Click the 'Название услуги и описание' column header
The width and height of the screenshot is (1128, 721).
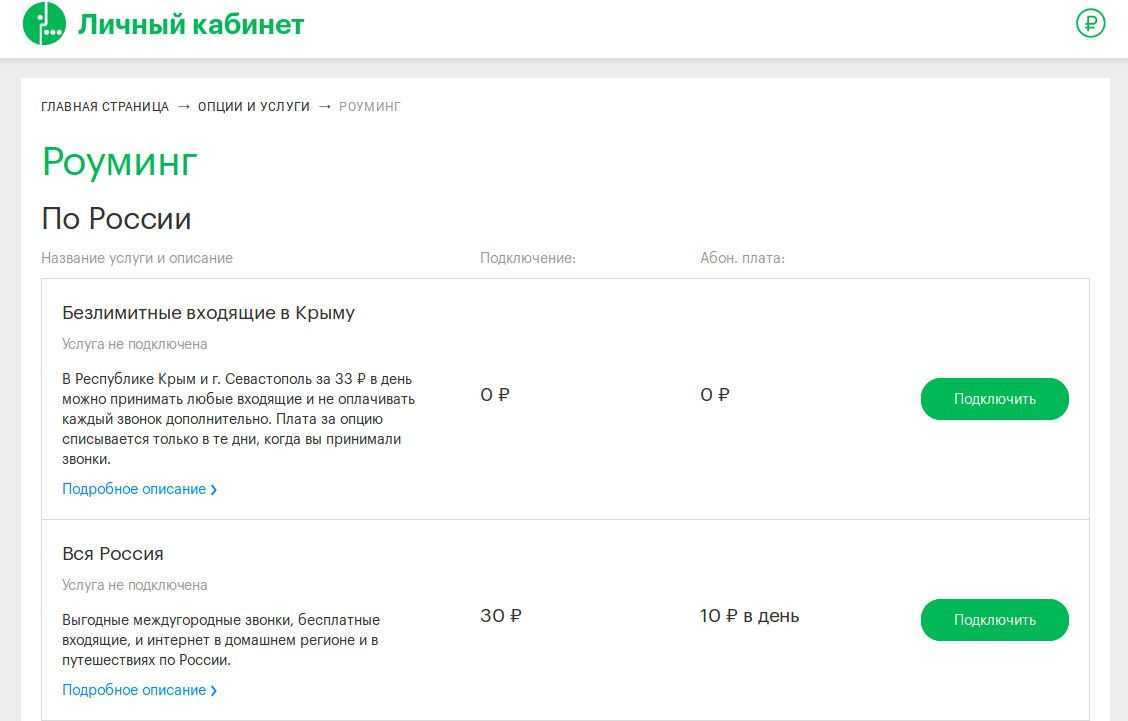click(137, 258)
